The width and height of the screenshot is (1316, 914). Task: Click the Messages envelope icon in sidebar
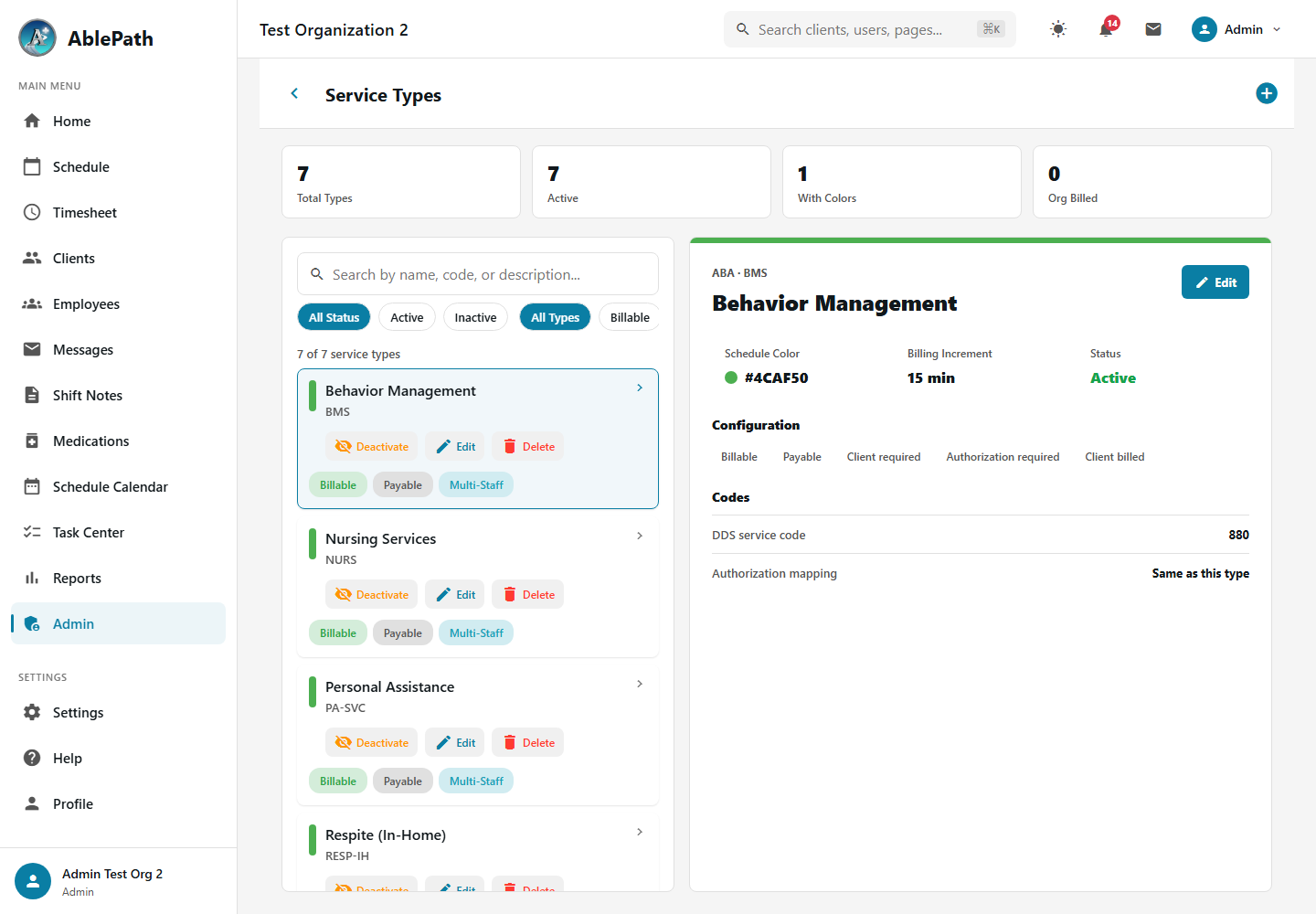click(x=32, y=349)
